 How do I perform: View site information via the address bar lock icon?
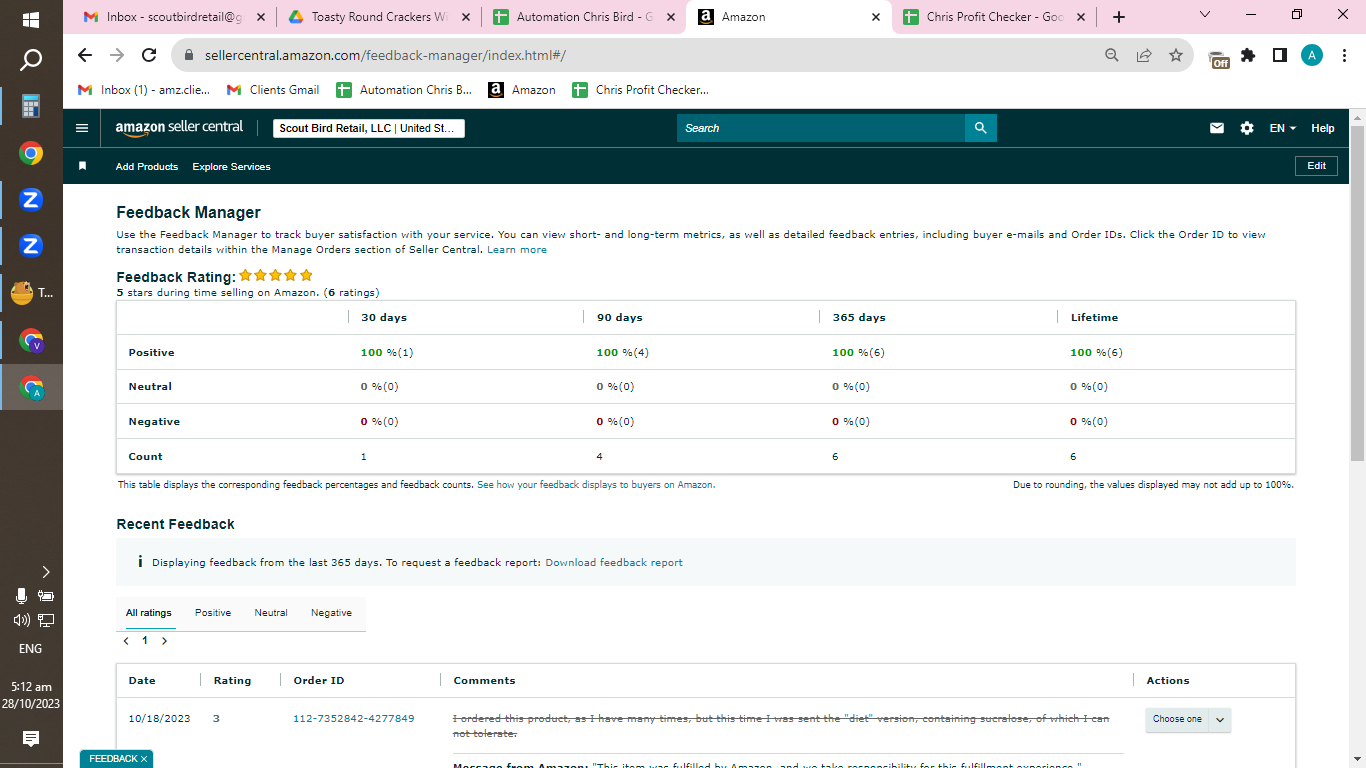click(188, 56)
